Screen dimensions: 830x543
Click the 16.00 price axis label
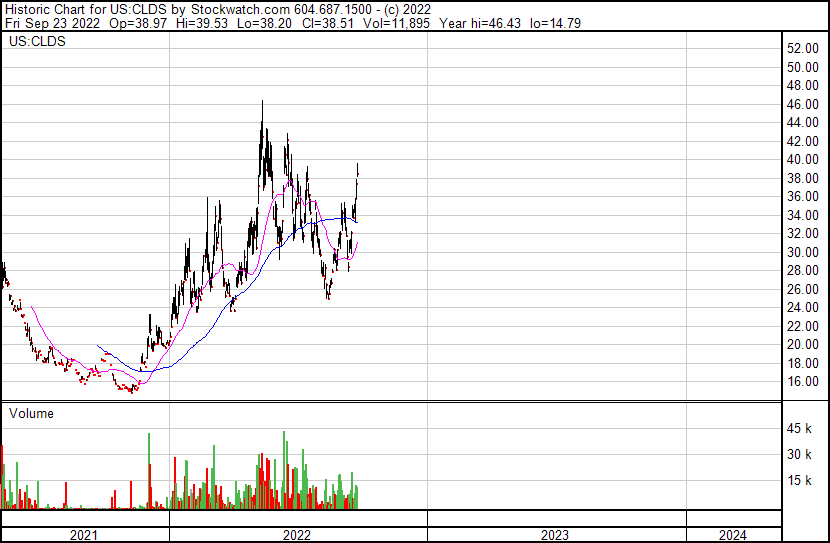click(802, 382)
